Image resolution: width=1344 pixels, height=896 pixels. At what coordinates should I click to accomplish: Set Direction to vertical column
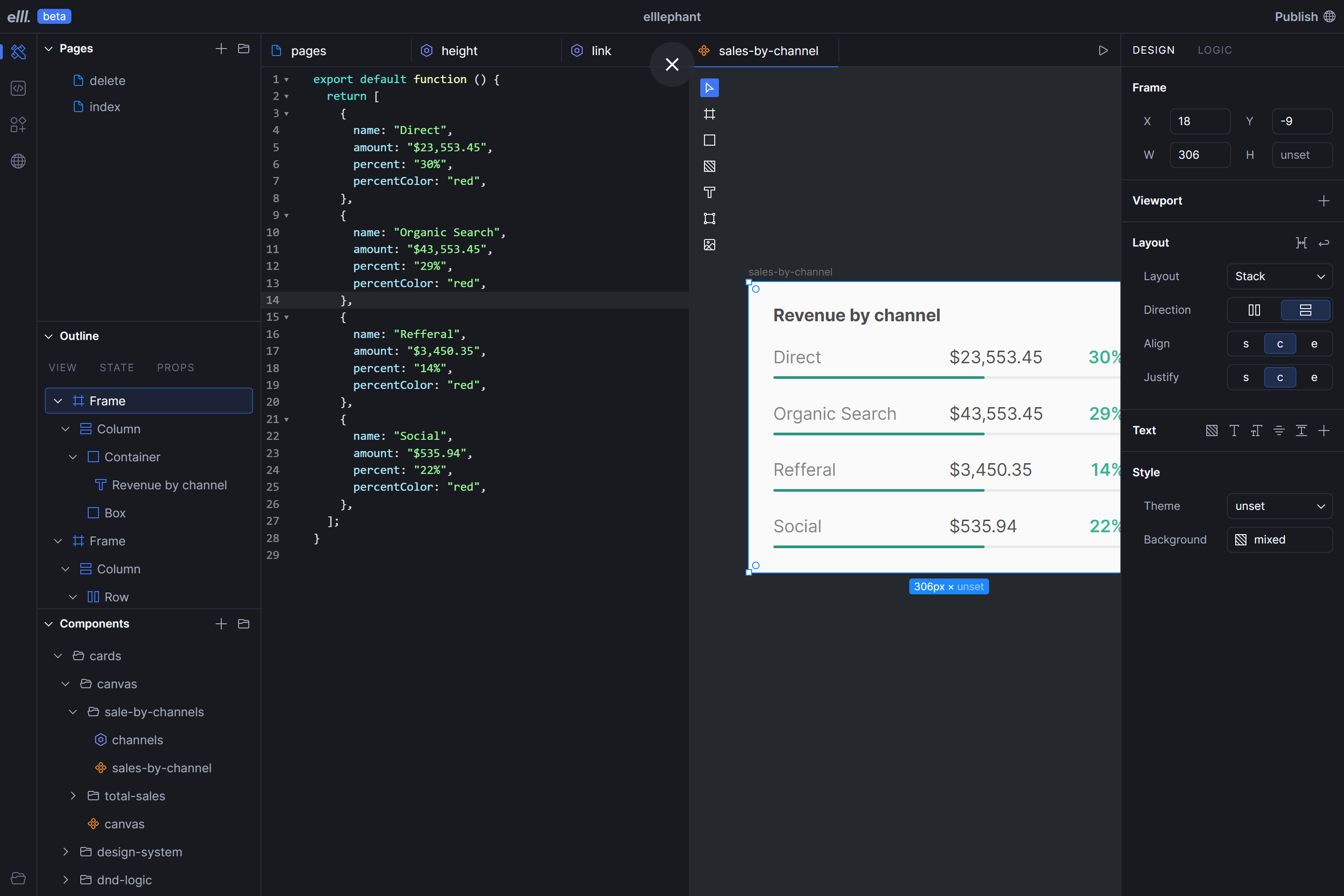pos(1305,310)
